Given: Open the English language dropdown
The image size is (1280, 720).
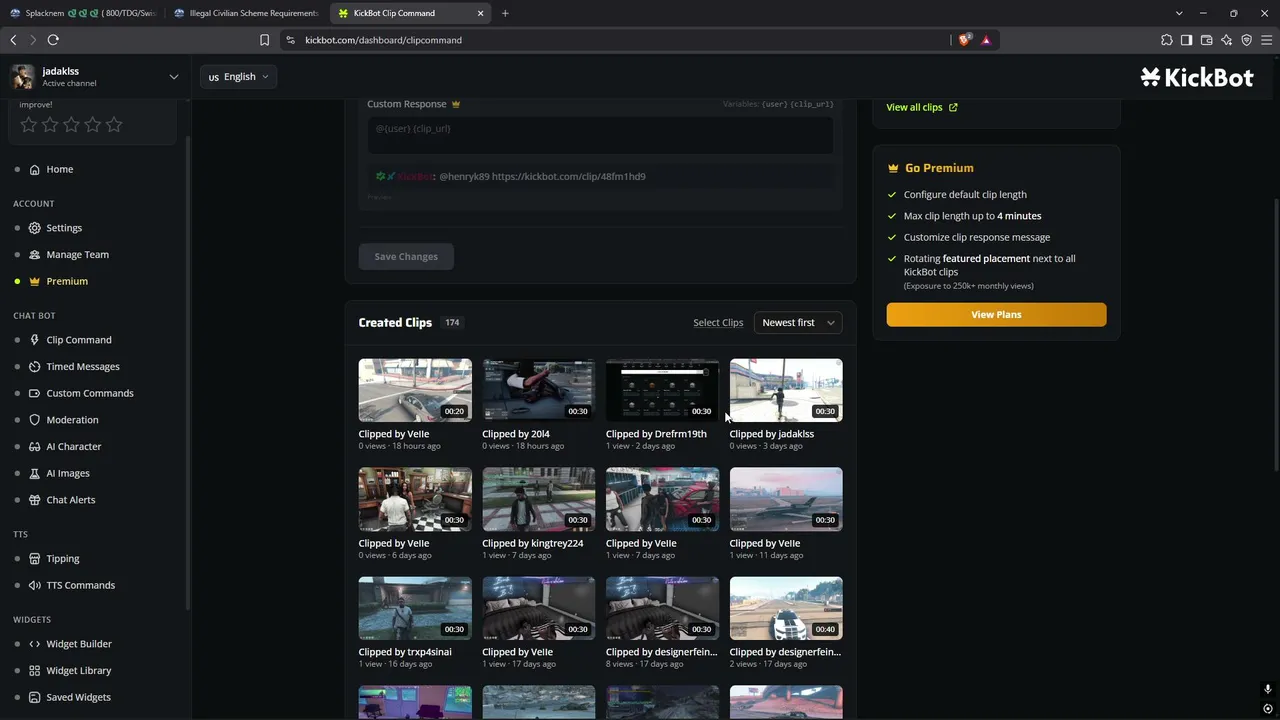Looking at the screenshot, I should pyautogui.click(x=239, y=77).
